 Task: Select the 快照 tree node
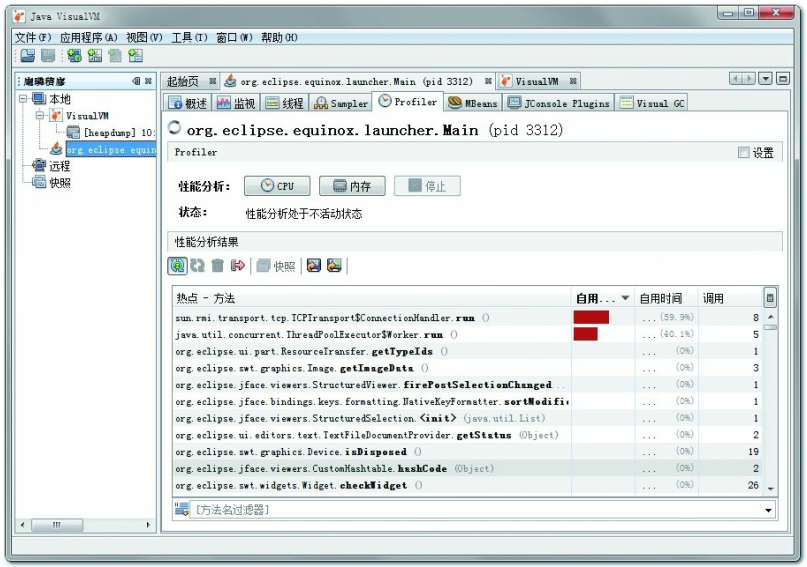[x=59, y=182]
